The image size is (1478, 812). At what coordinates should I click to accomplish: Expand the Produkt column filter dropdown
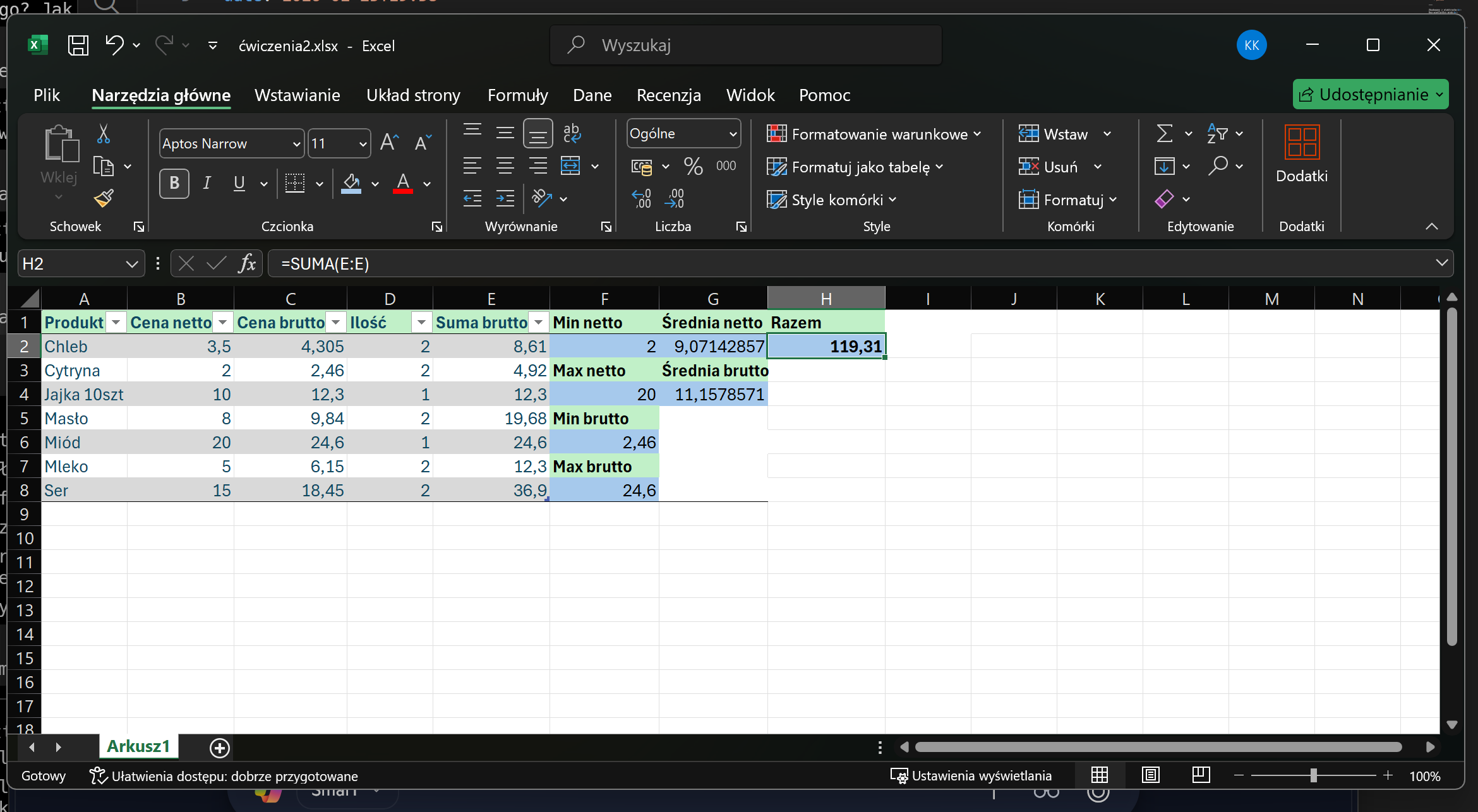(116, 323)
